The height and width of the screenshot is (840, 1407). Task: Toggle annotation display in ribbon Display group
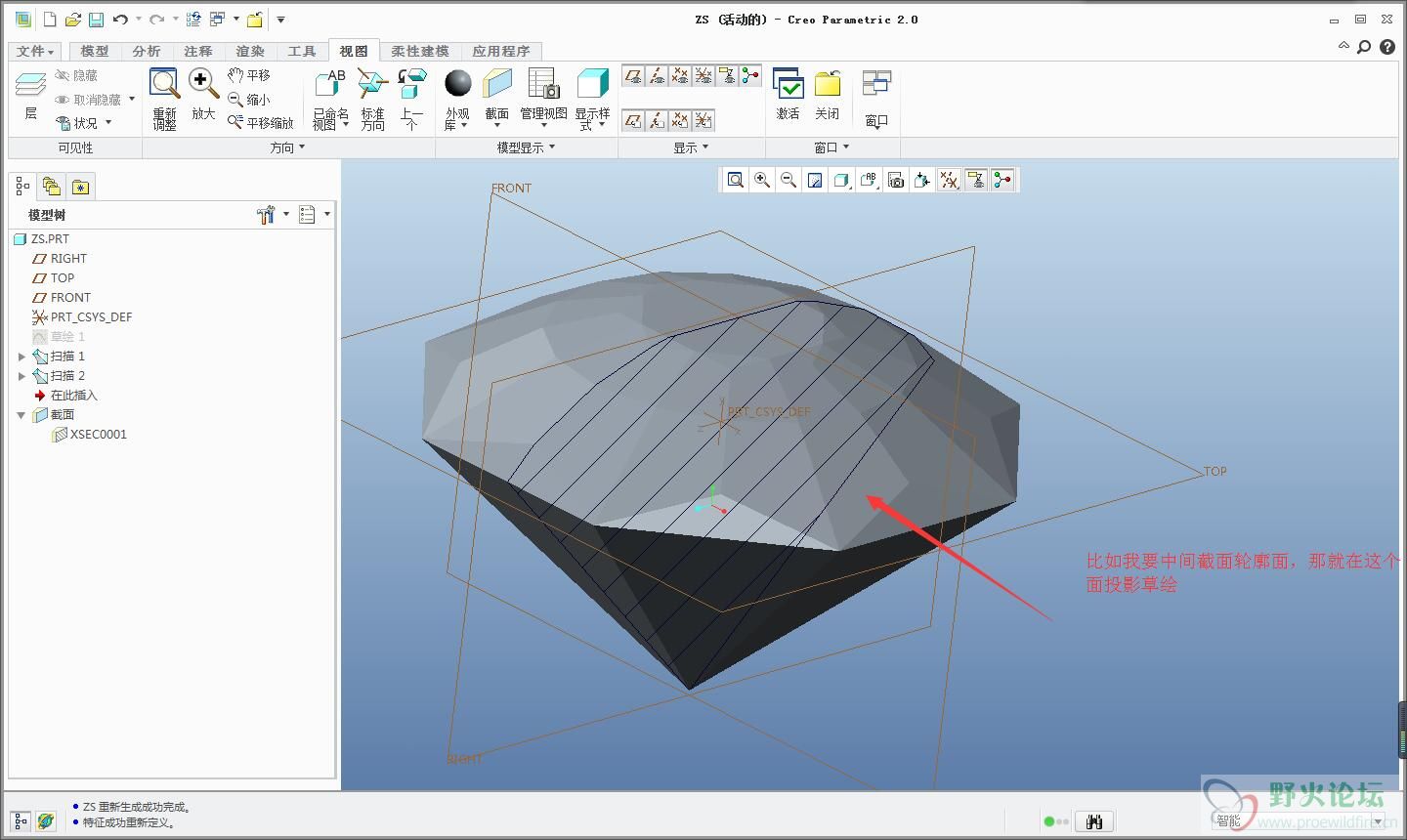tap(727, 75)
